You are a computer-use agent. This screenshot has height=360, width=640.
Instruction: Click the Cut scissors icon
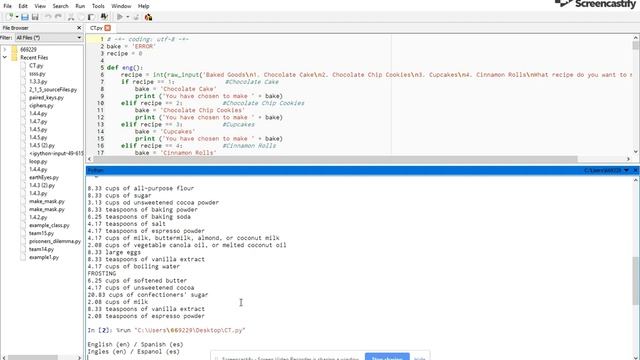click(x=71, y=17)
